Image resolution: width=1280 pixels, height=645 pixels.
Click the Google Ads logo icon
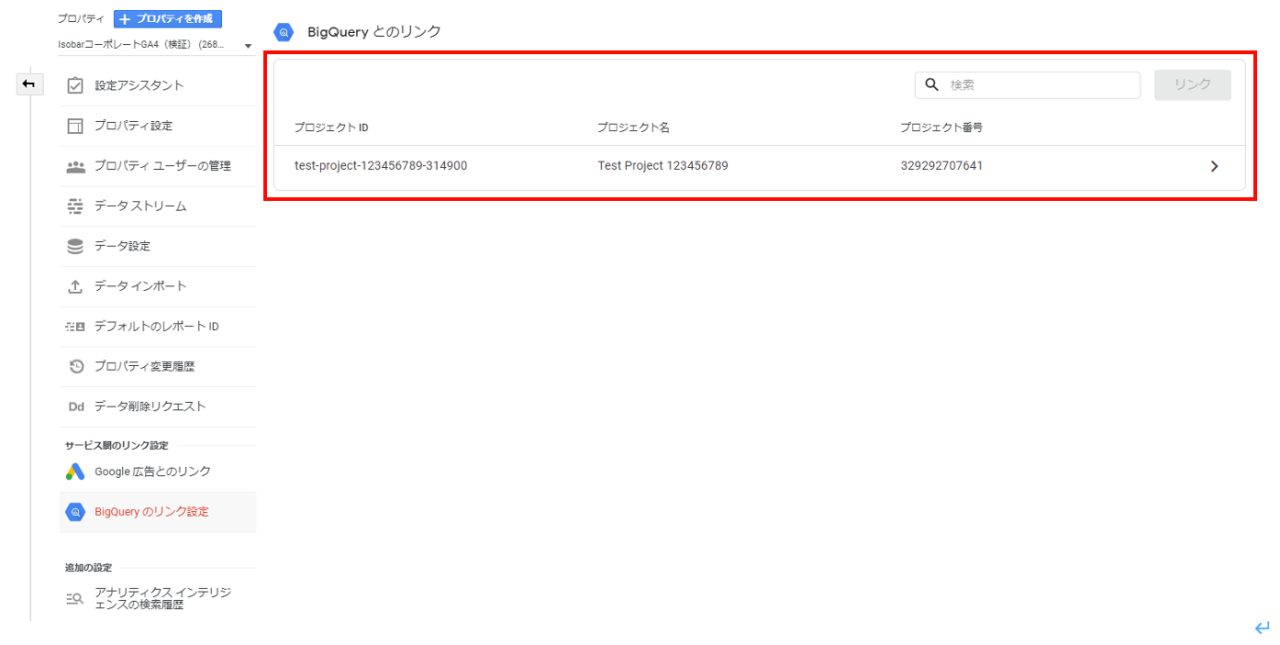75,472
